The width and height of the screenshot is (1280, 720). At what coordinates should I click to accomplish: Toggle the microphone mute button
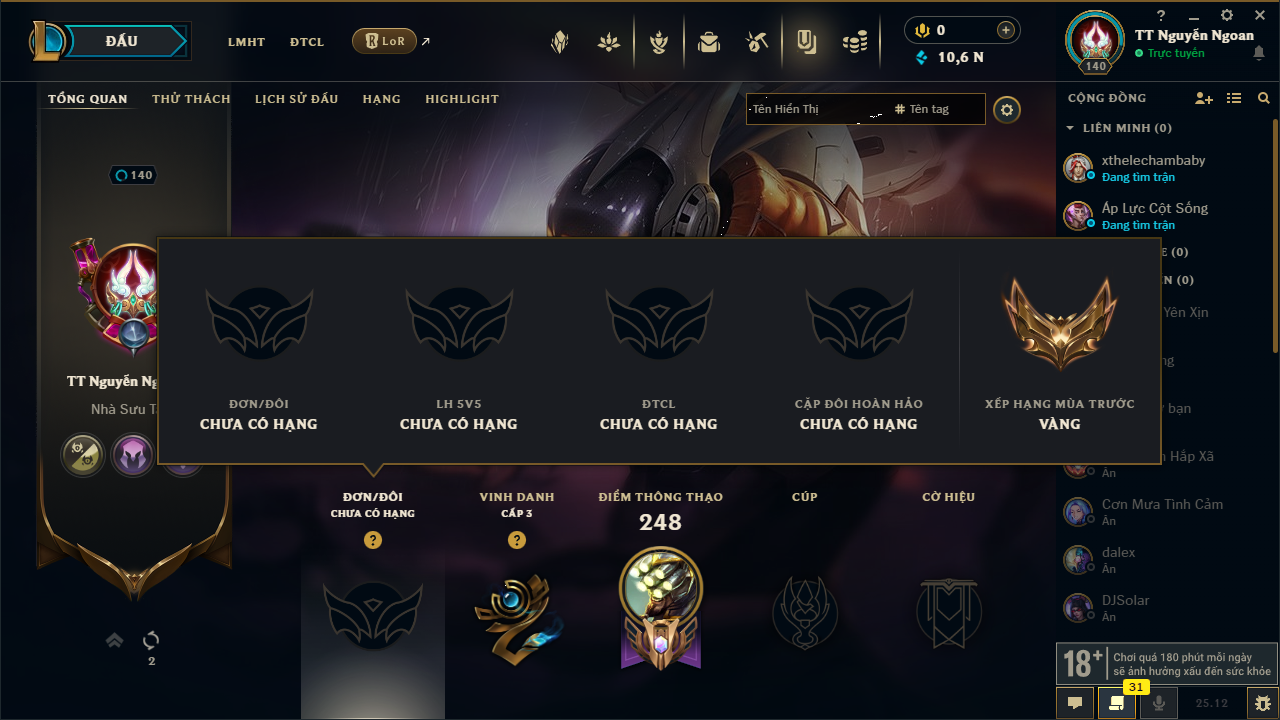(1159, 703)
